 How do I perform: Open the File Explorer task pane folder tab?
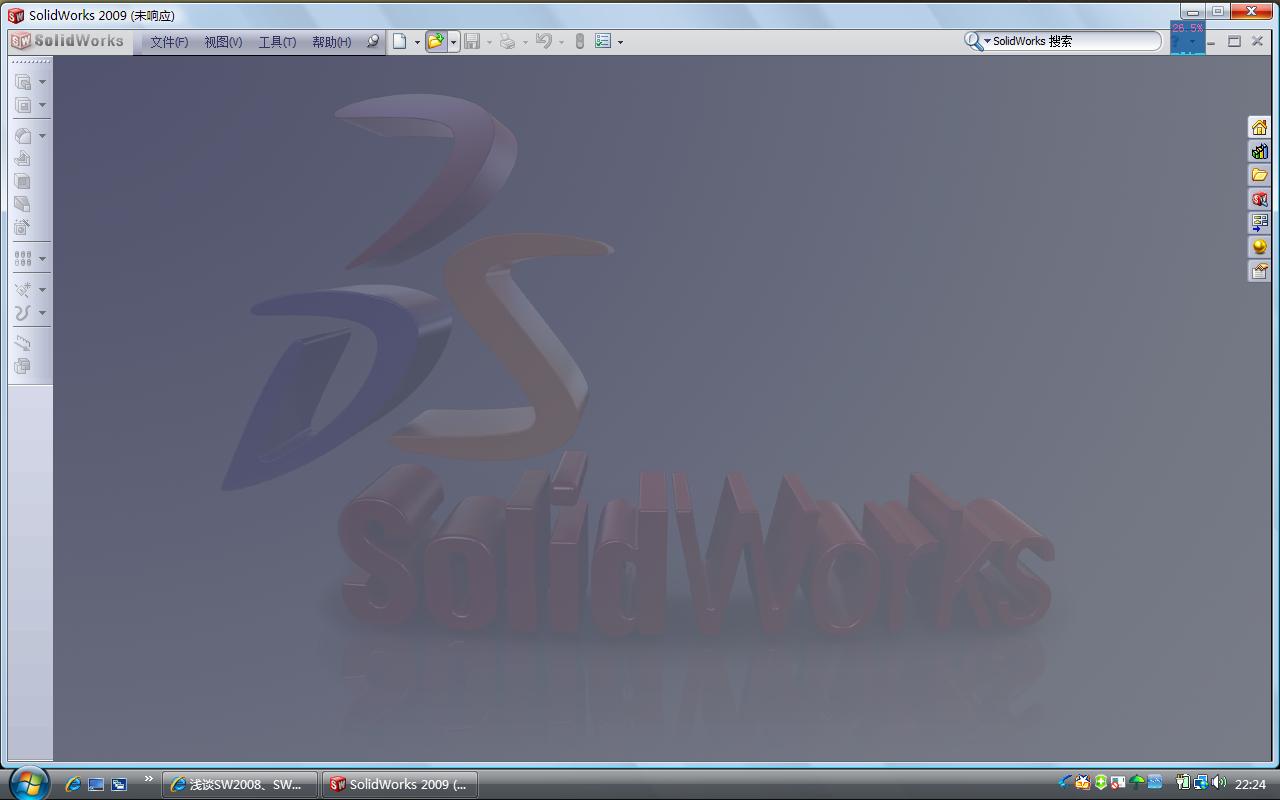coord(1259,175)
